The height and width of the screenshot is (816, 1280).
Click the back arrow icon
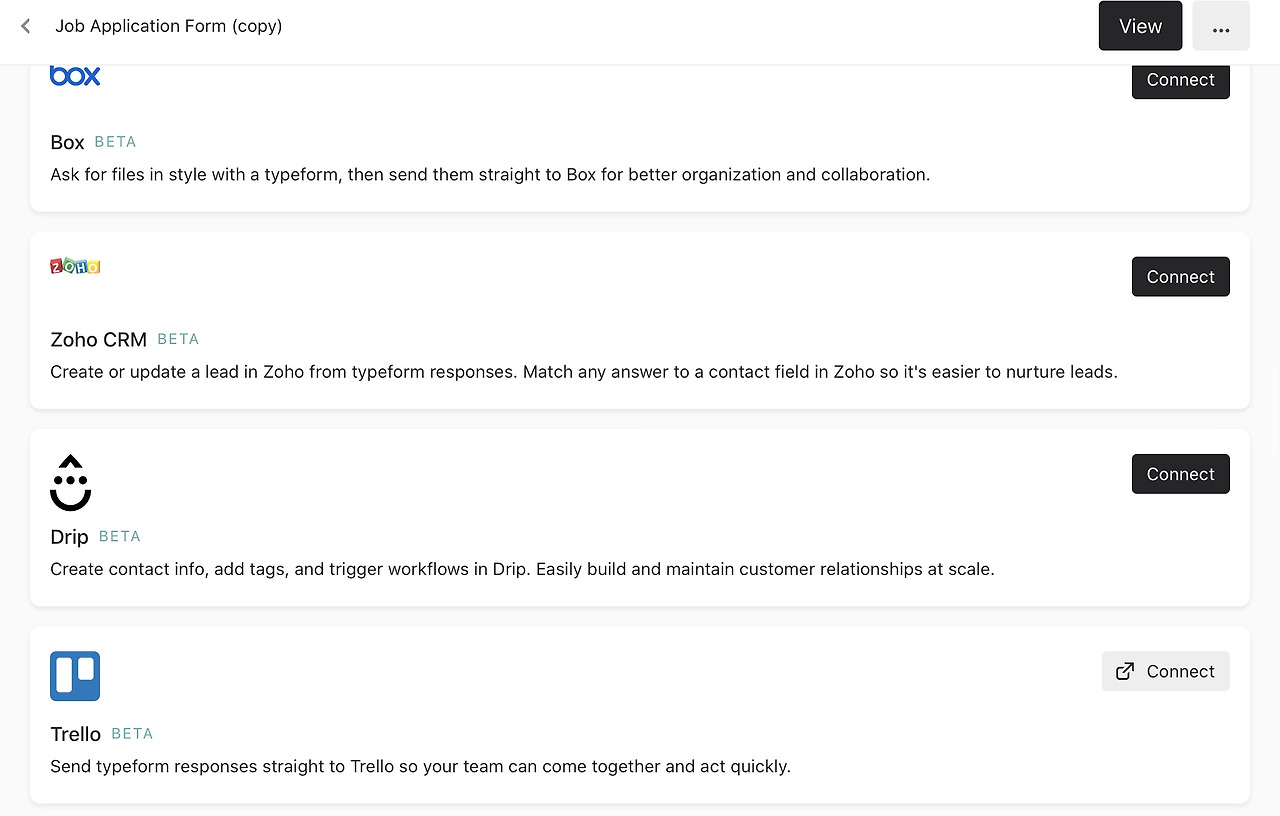point(26,26)
